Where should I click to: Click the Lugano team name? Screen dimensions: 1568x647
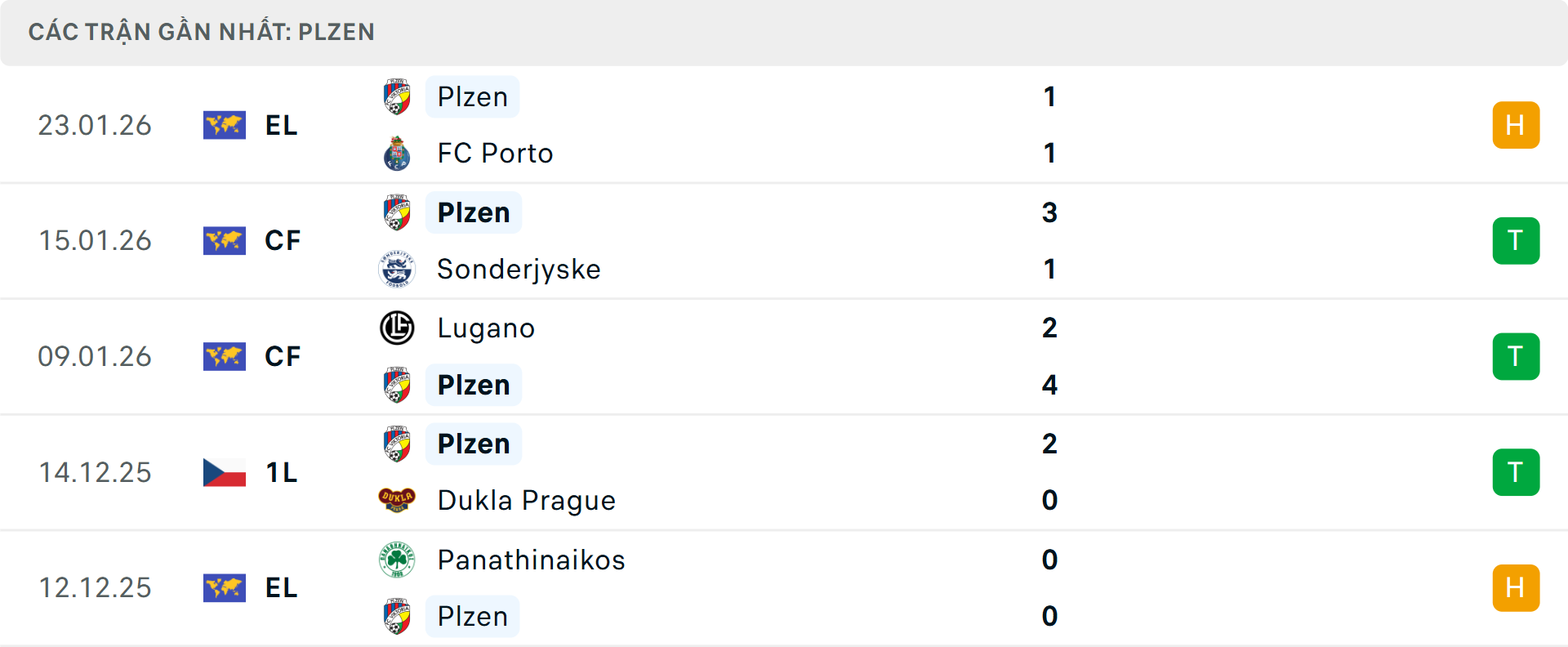pyautogui.click(x=485, y=328)
